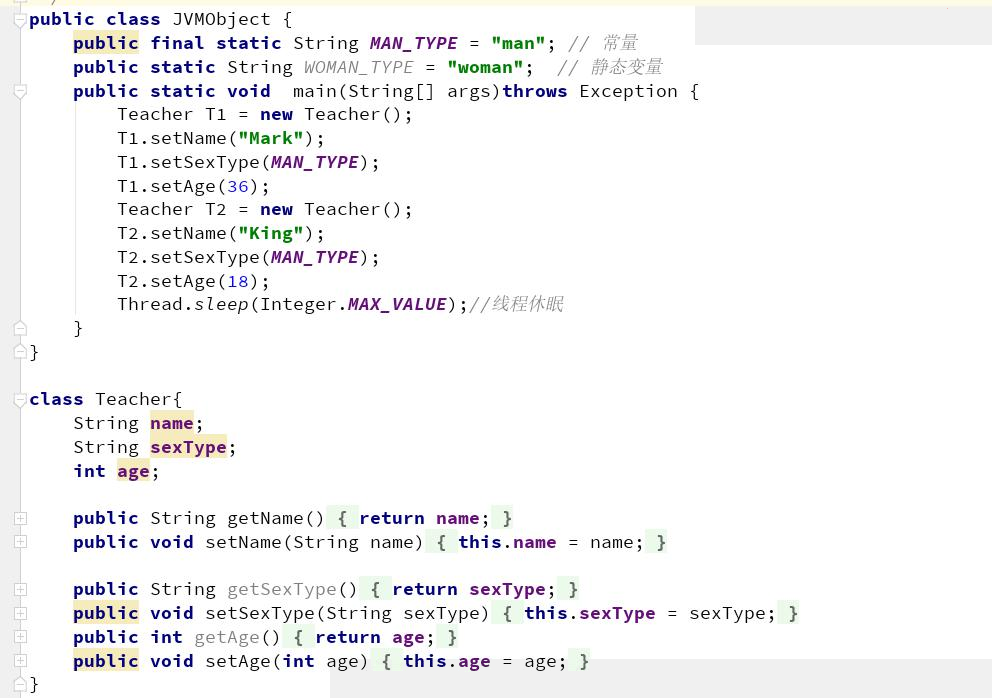Click the MAN_TYPE constant declaration
Image resolution: width=992 pixels, height=698 pixels.
tap(413, 44)
